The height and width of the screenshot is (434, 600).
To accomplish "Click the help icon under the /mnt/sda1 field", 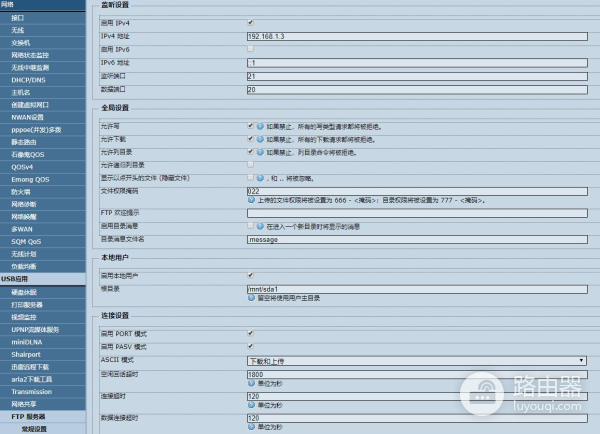I will coord(251,298).
